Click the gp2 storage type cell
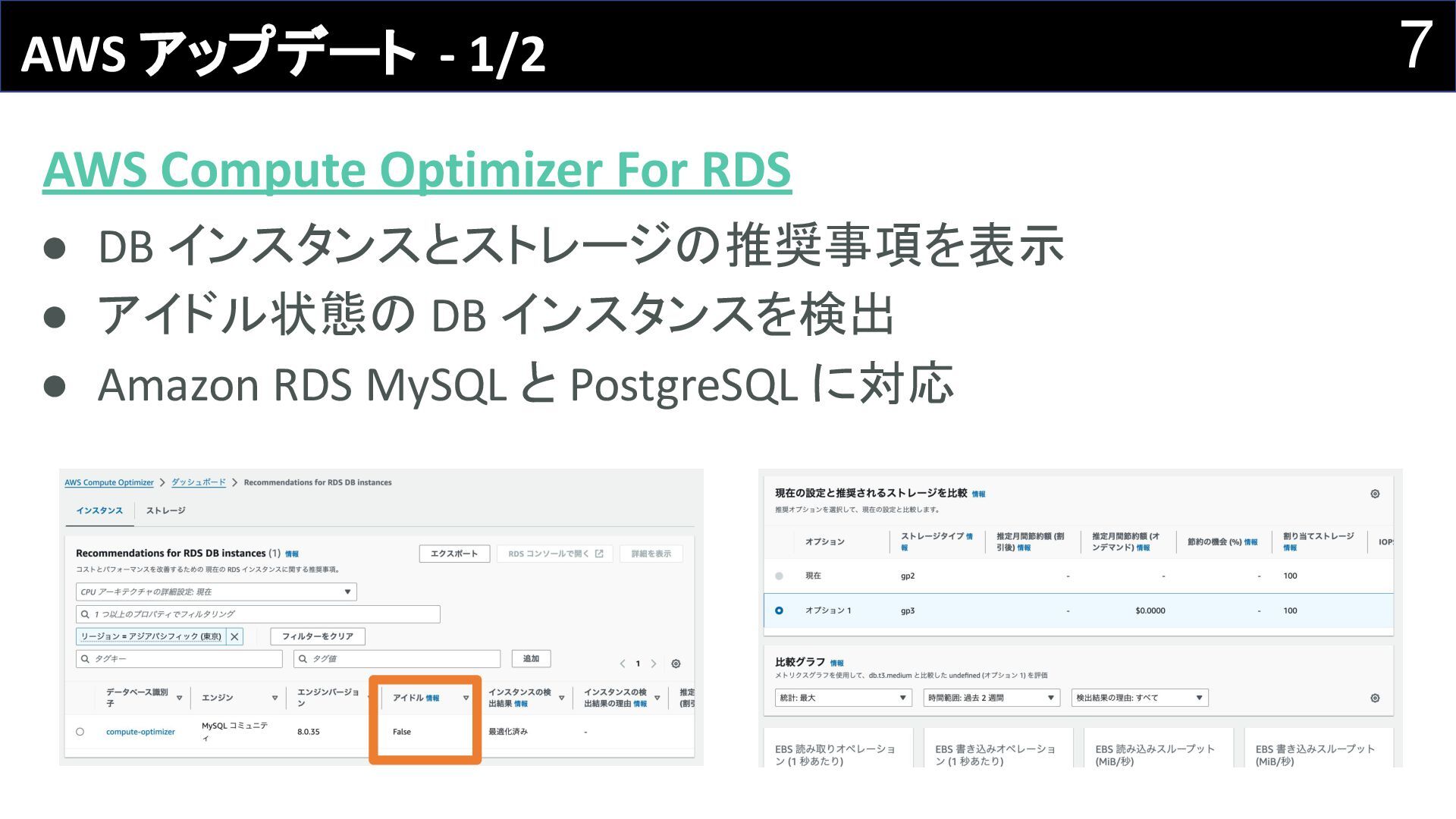Viewport: 1456px width, 819px height. tap(908, 576)
